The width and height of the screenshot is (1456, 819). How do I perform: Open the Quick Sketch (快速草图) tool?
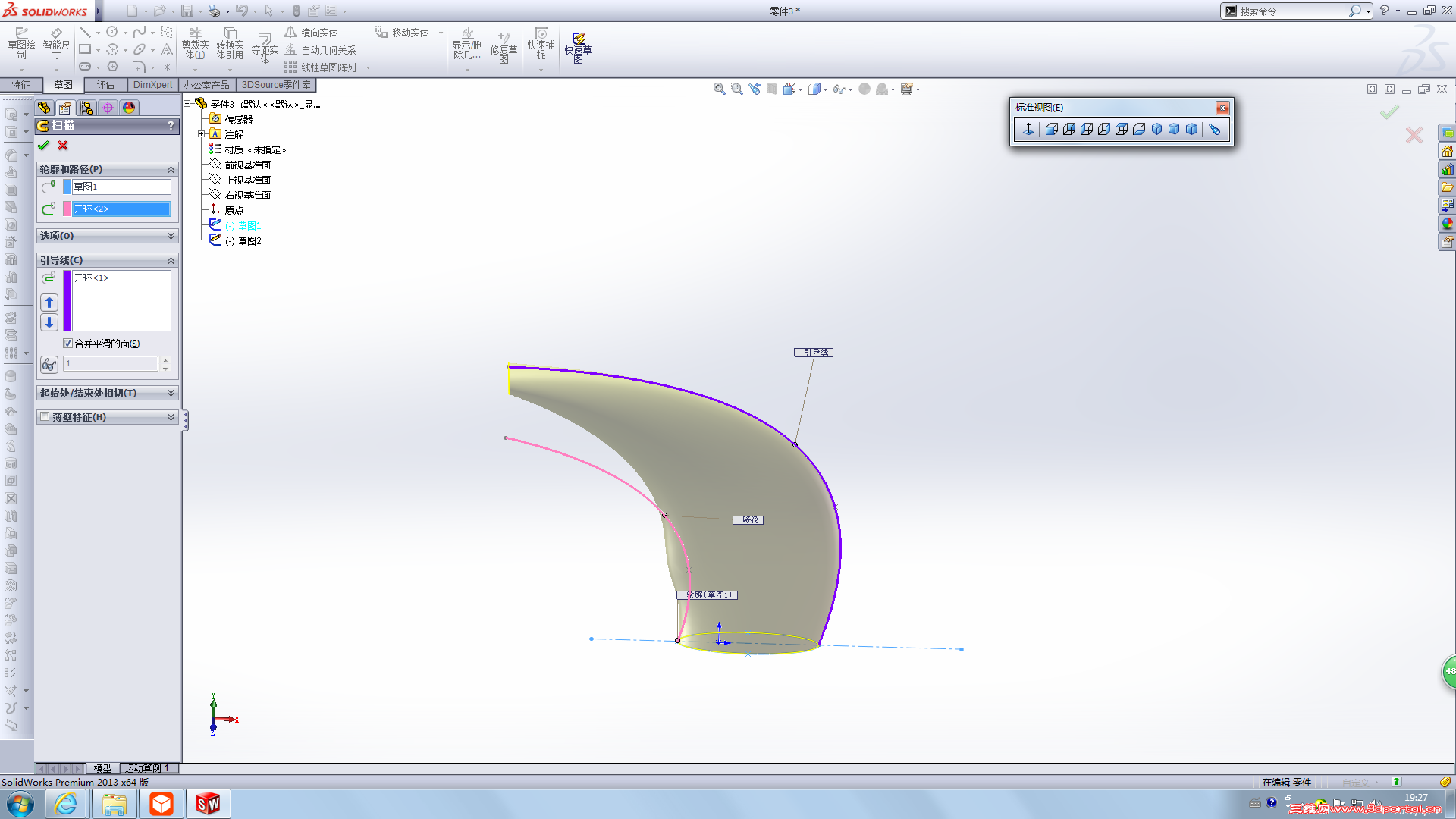(x=578, y=47)
